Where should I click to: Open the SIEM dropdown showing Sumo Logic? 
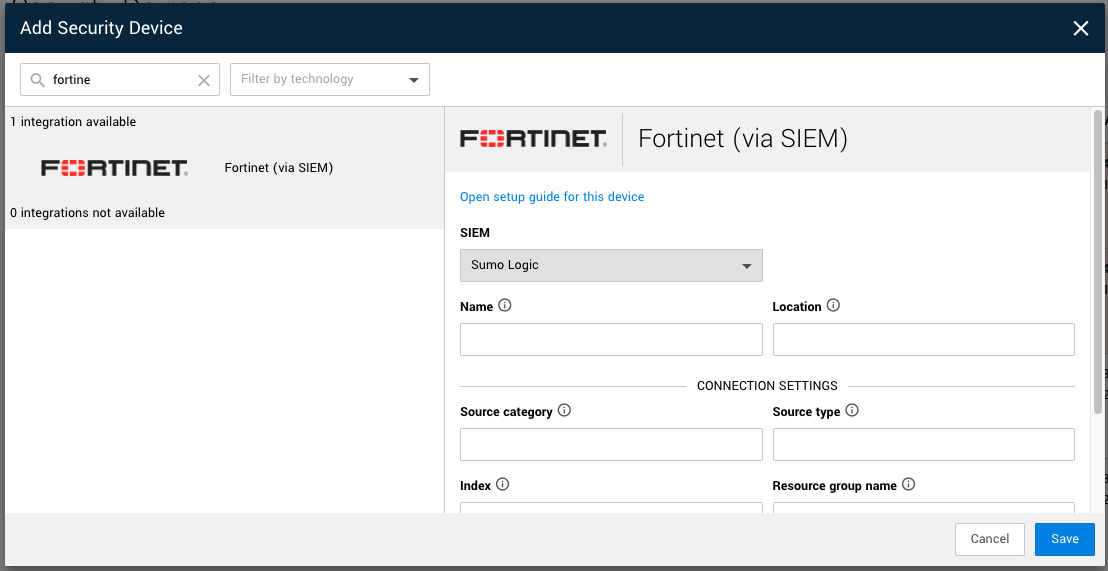pyautogui.click(x=611, y=266)
